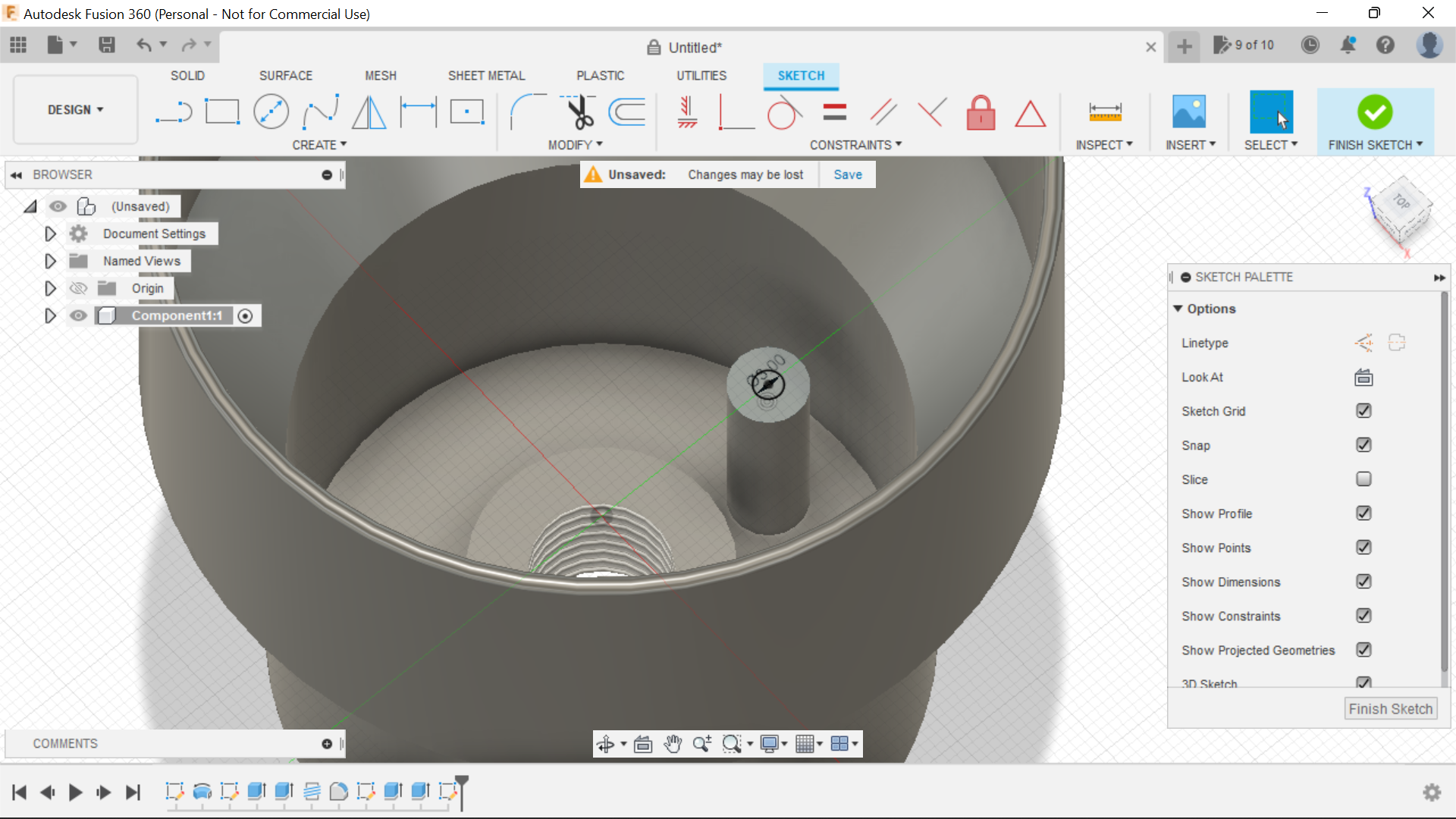
Task: Switch to the SOLID tab
Action: [x=187, y=75]
